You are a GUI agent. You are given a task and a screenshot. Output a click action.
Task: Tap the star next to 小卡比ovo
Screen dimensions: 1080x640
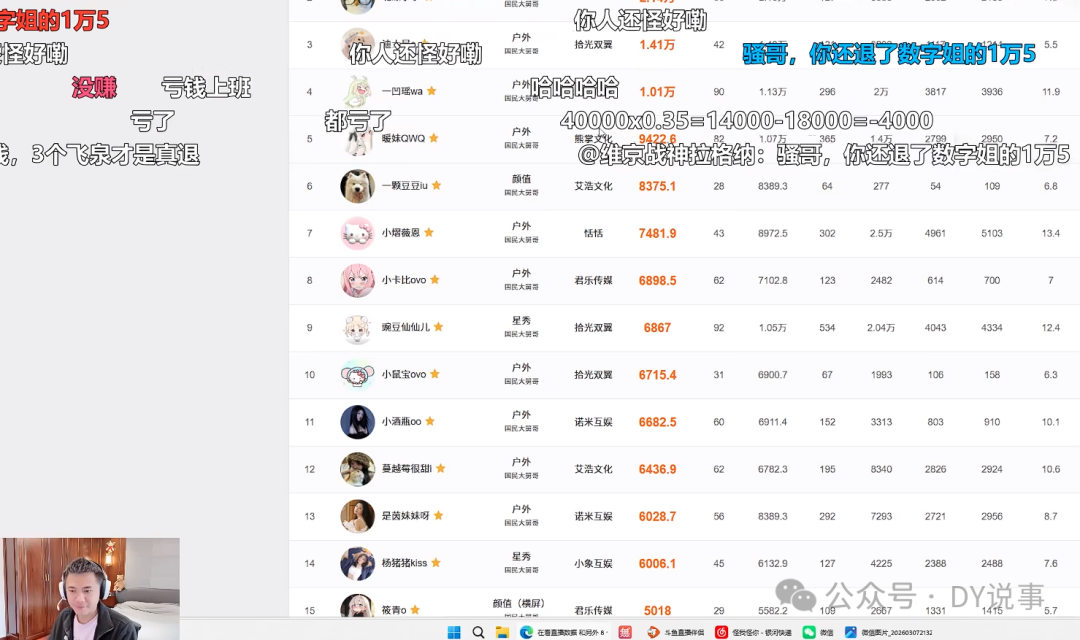(435, 280)
